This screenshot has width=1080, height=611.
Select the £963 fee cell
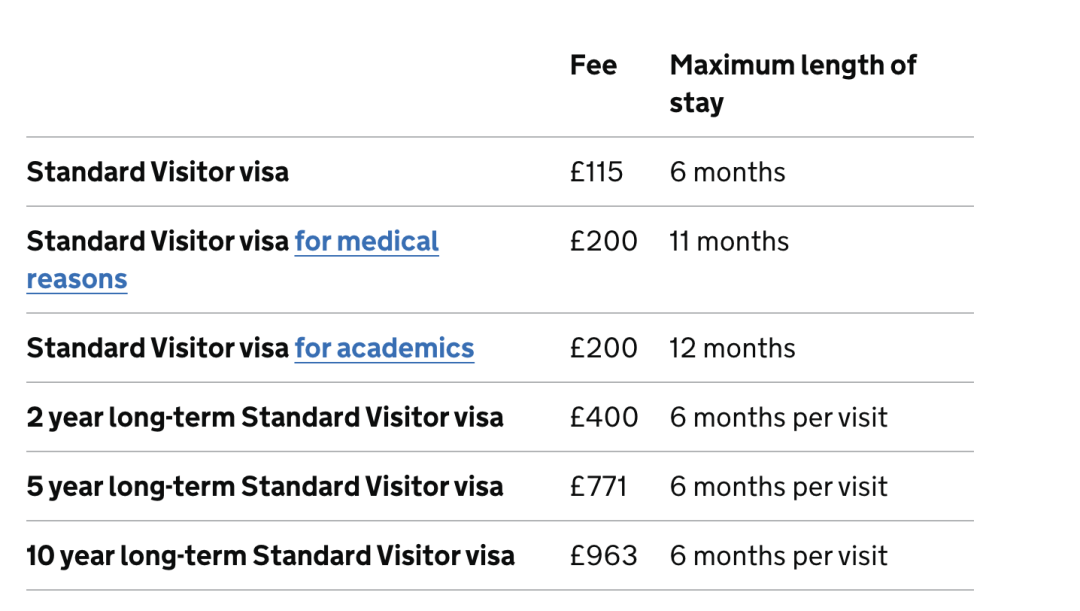(603, 556)
